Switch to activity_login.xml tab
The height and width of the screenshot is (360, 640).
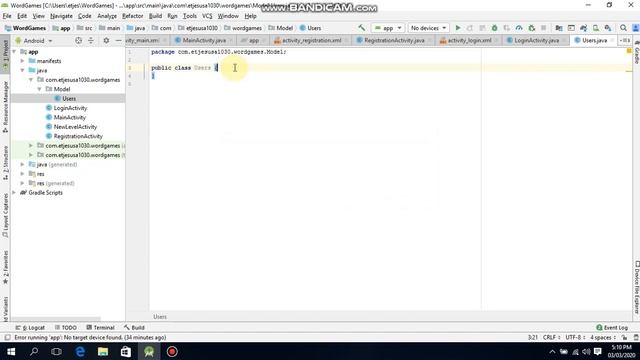(469, 40)
